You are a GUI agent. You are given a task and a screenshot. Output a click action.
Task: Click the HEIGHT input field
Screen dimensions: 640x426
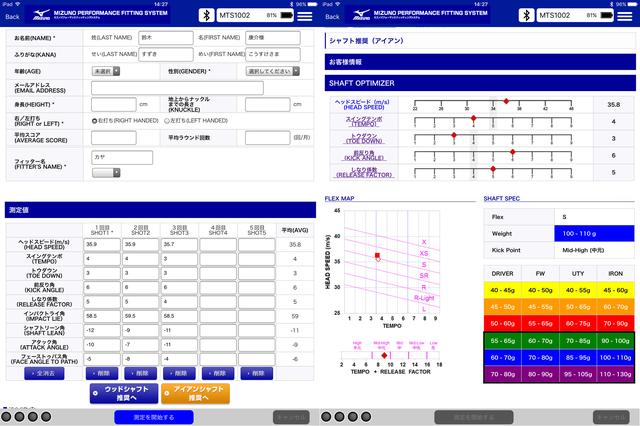113,104
